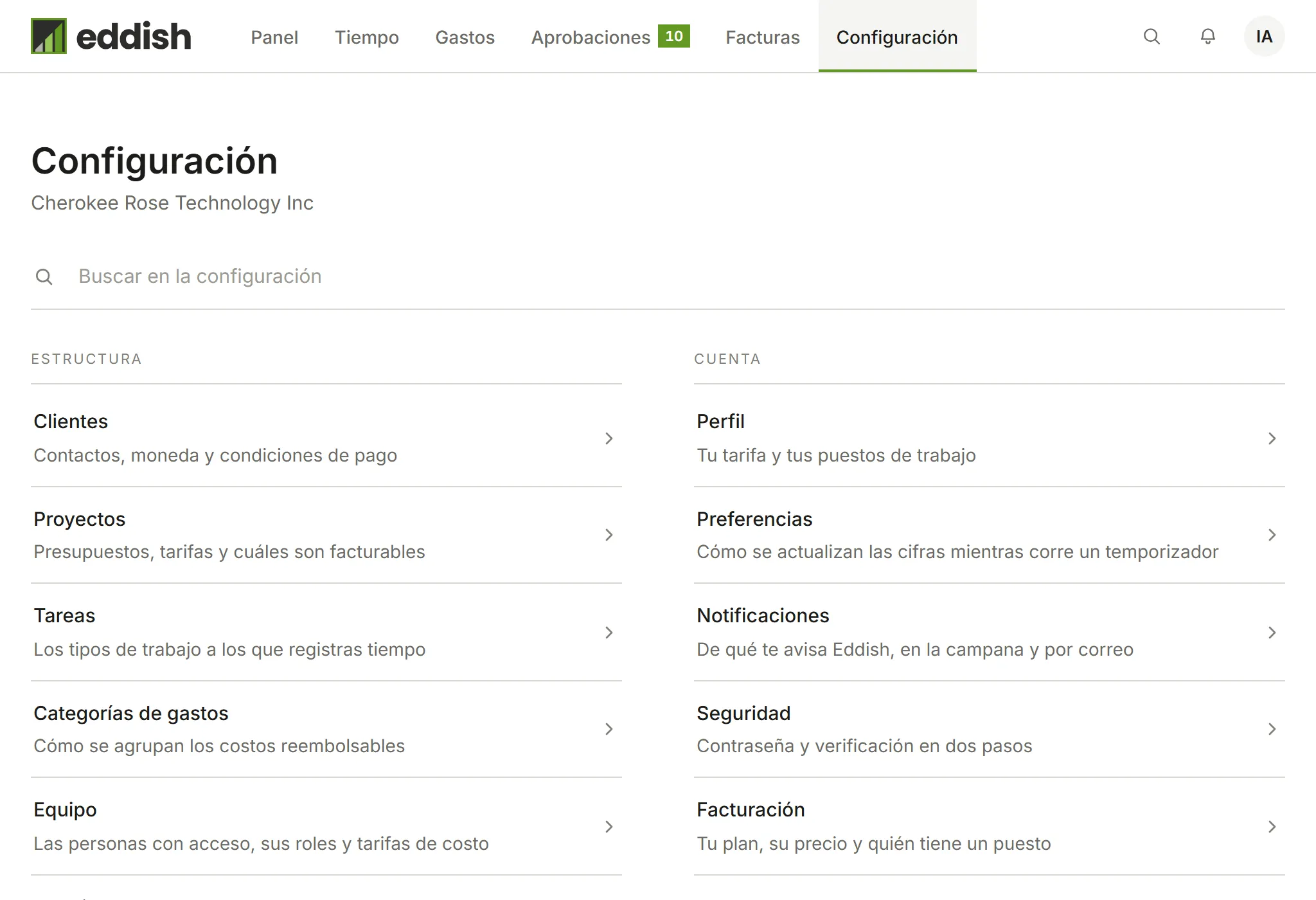Click 'Contraseña y verificación en dos pasos'
The height and width of the screenshot is (900, 1316).
(x=864, y=746)
